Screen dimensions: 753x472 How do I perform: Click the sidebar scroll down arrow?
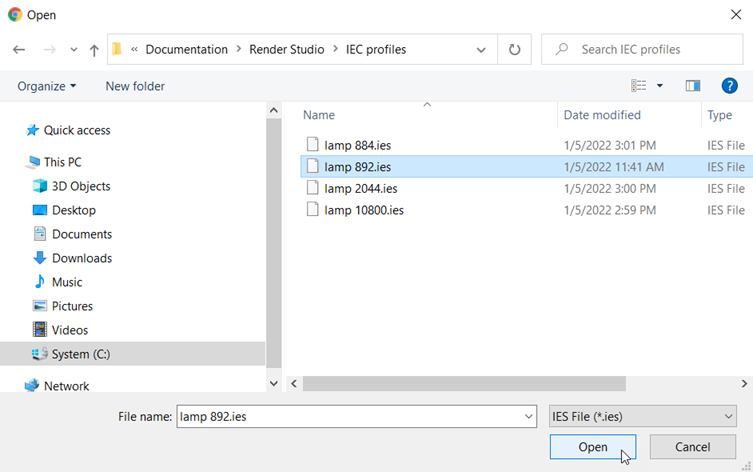(x=274, y=383)
